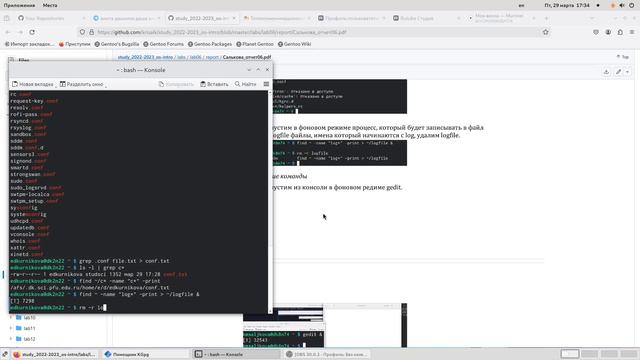This screenshot has width=640, height=360.
Task: Open the Приложения menu in top panel
Action: 19,5
